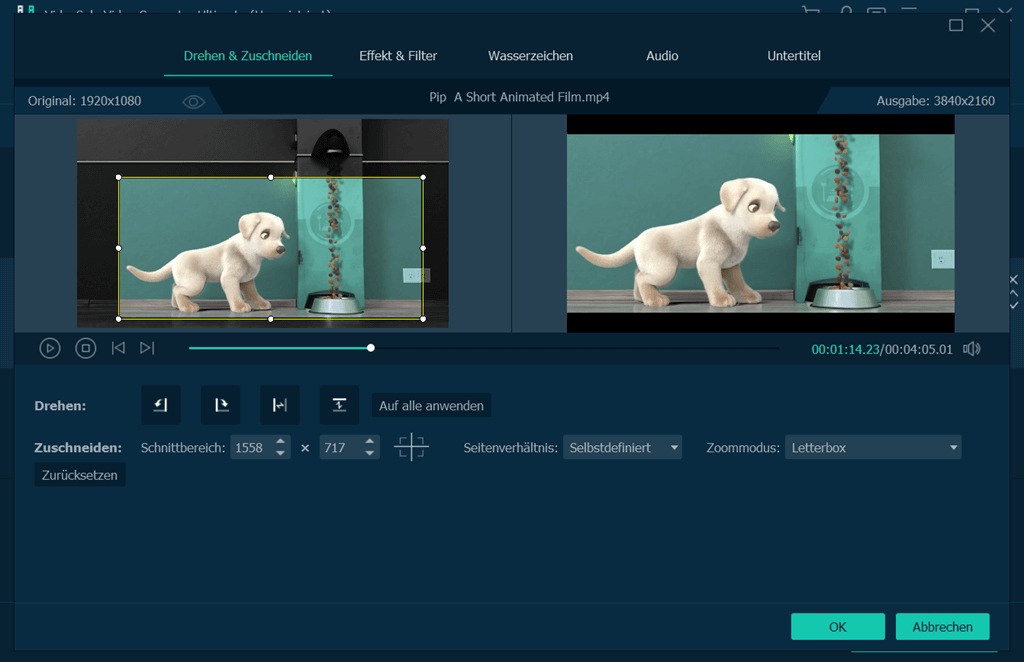Viewport: 1024px width, 662px height.
Task: Flip the video vertically
Action: (339, 405)
